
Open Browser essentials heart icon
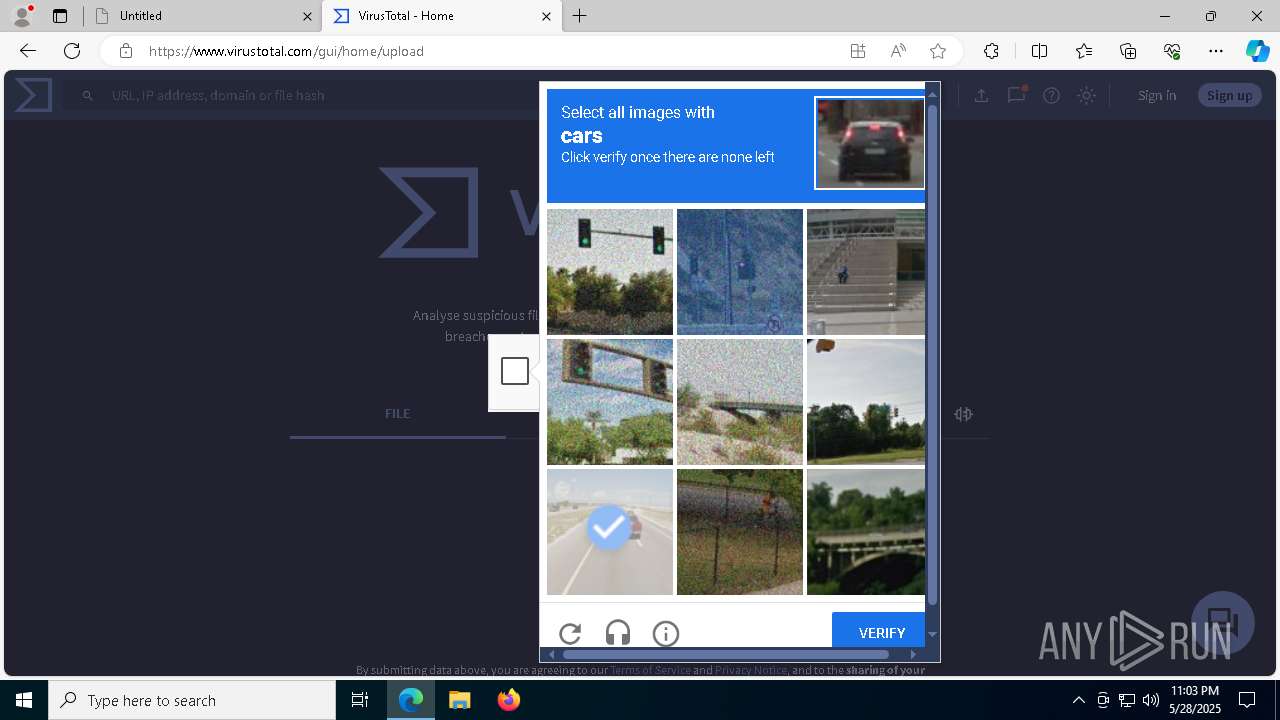click(1172, 51)
